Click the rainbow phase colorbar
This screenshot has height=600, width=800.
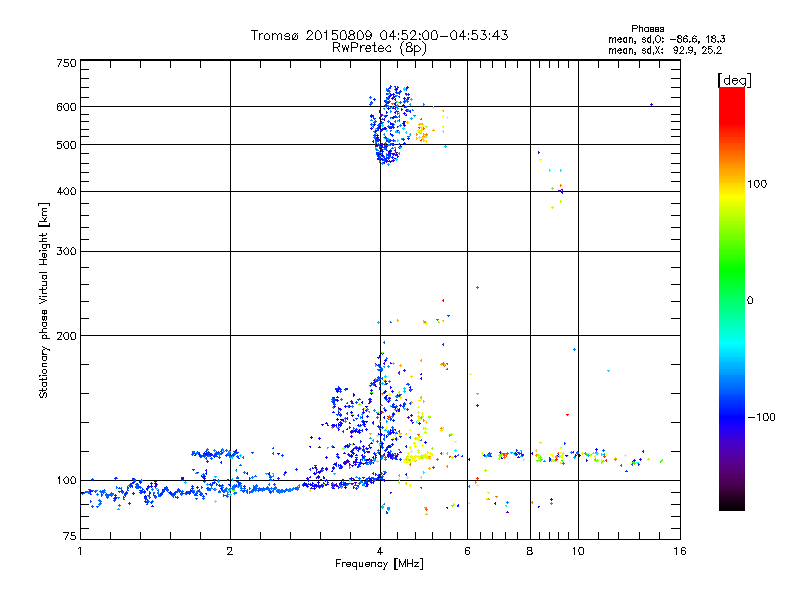732,299
